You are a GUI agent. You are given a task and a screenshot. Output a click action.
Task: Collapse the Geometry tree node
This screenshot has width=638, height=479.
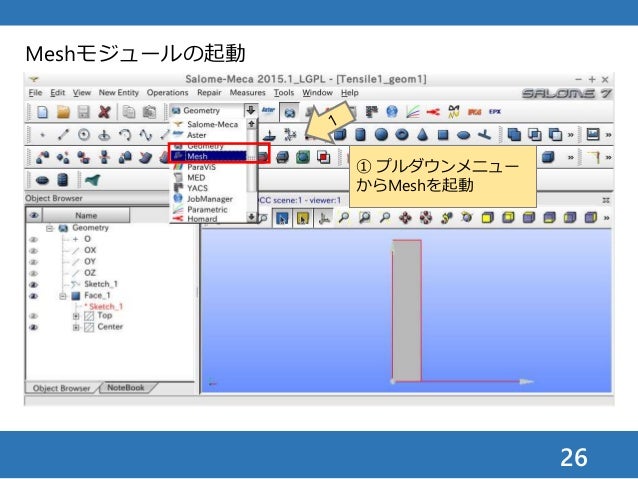point(50,228)
